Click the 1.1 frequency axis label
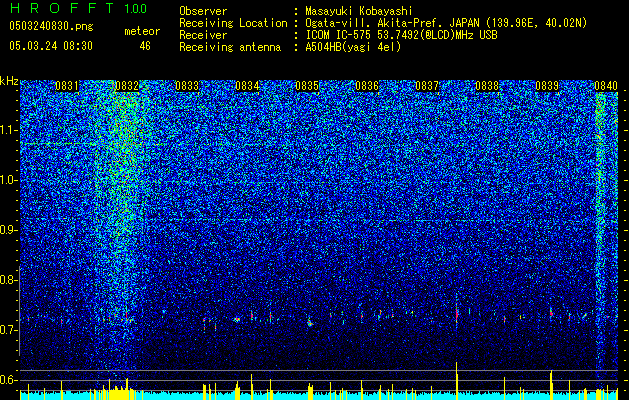The height and width of the screenshot is (400, 629). pos(9,130)
